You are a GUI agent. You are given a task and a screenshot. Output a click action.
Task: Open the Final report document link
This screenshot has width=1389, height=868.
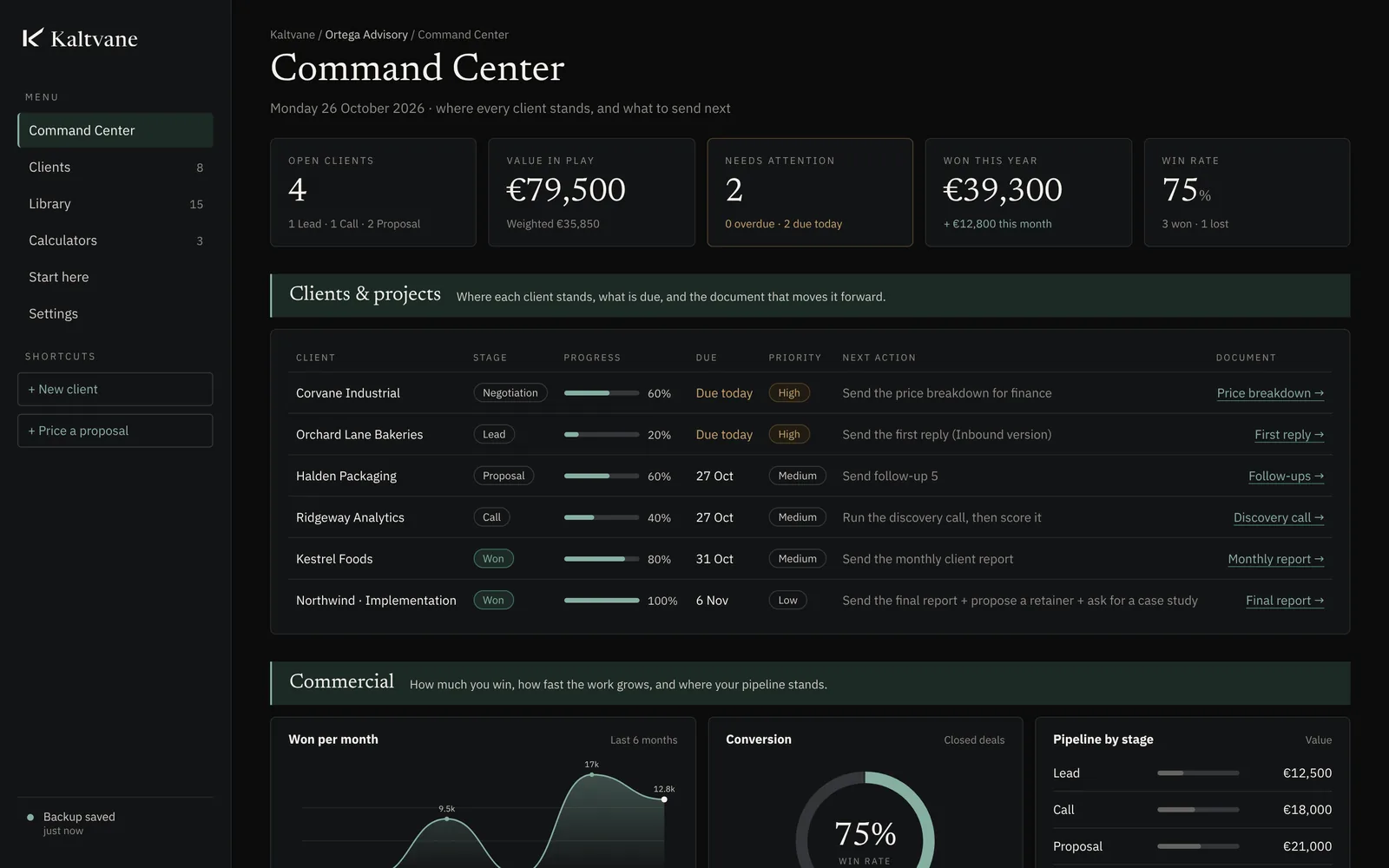[1285, 601]
